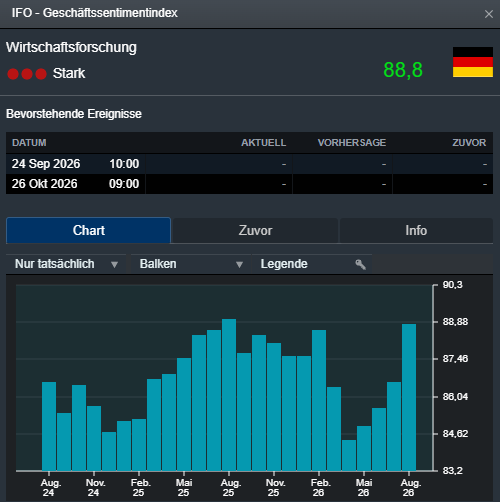
Task: Switch to the Zuvor tab
Action: 255,231
